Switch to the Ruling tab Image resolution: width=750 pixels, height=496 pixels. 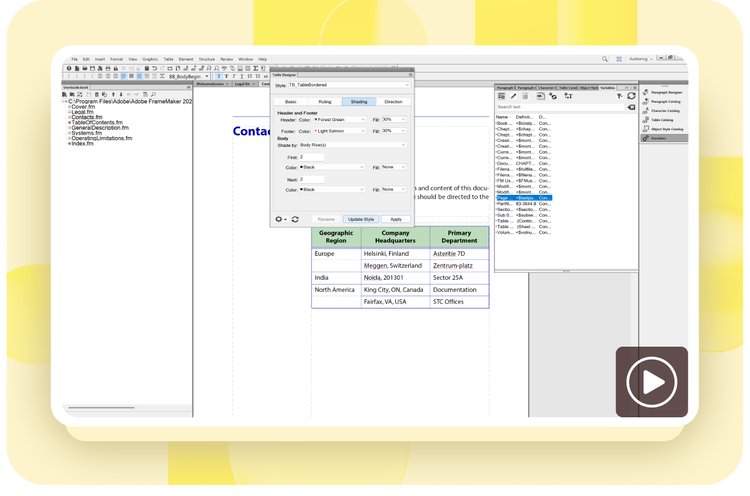325,102
